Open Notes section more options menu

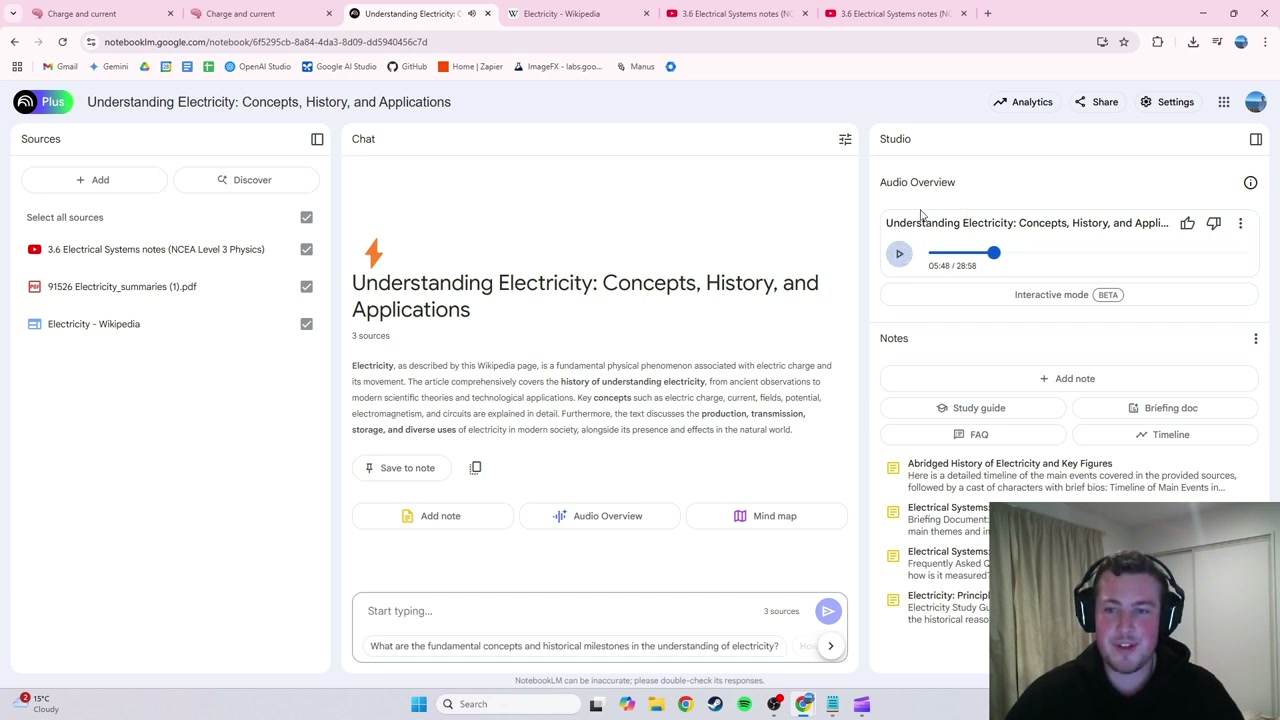coord(1256,338)
